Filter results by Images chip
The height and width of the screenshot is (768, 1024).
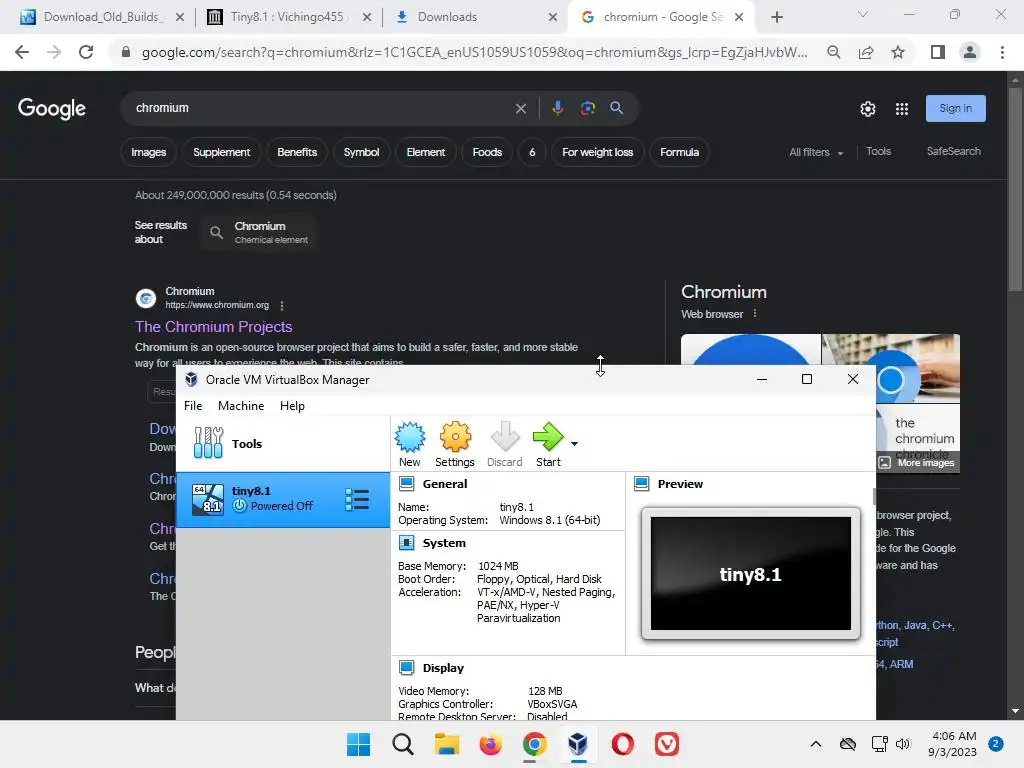148,152
